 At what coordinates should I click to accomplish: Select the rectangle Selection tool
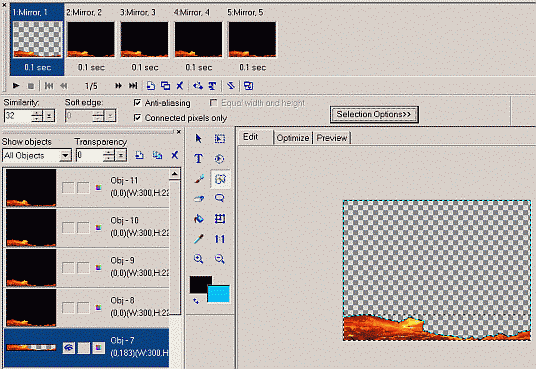(x=219, y=139)
